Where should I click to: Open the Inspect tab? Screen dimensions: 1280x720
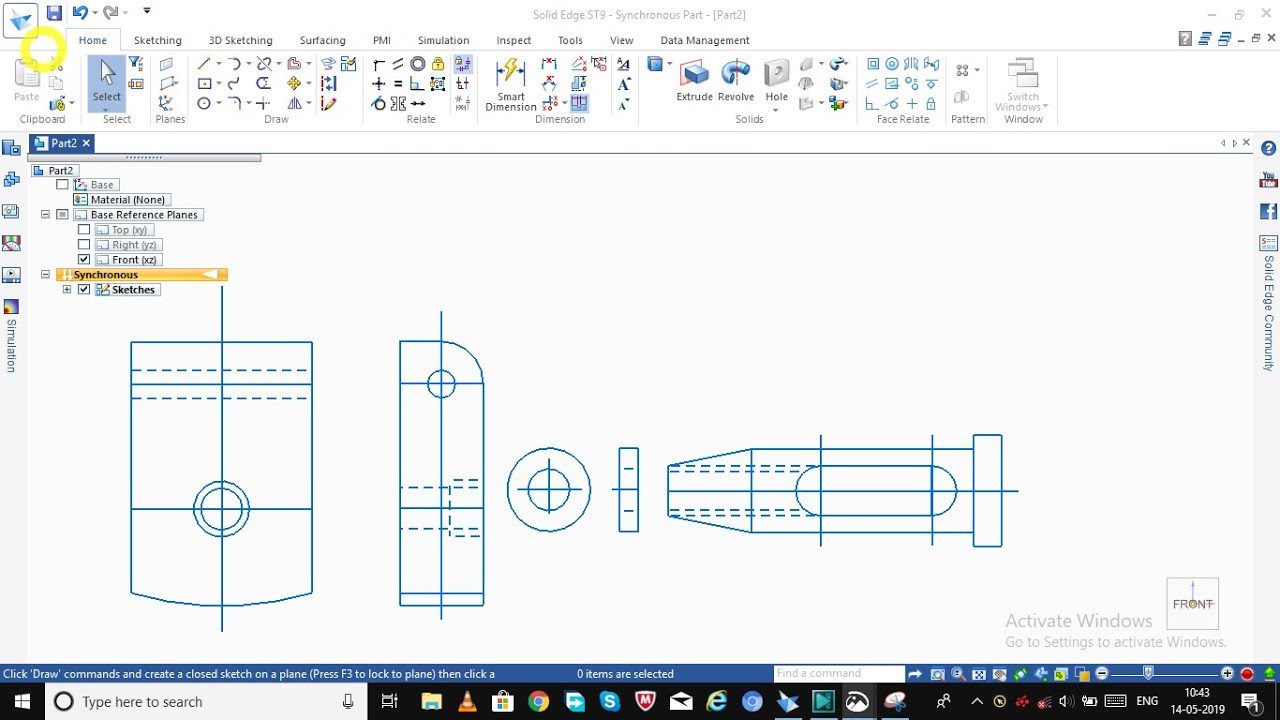514,40
